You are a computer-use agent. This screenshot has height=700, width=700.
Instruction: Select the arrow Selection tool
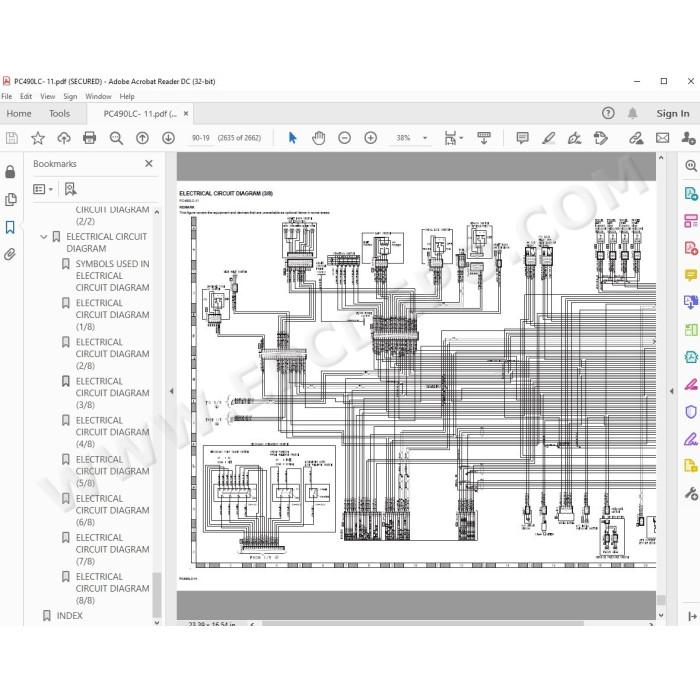(x=292, y=138)
